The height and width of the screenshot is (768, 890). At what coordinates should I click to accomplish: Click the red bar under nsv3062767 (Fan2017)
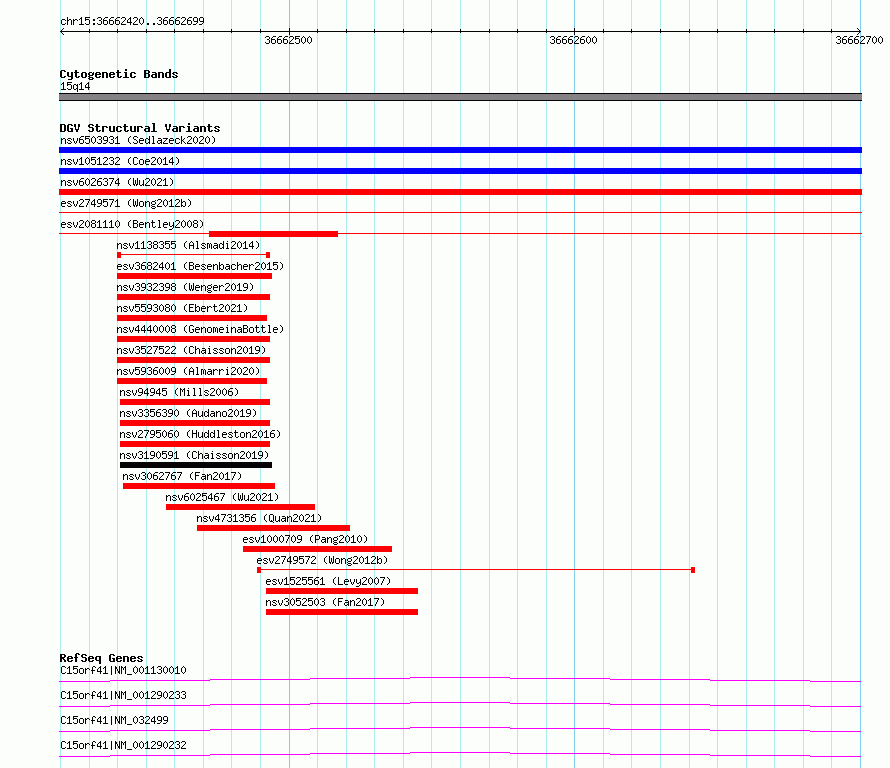[199, 486]
